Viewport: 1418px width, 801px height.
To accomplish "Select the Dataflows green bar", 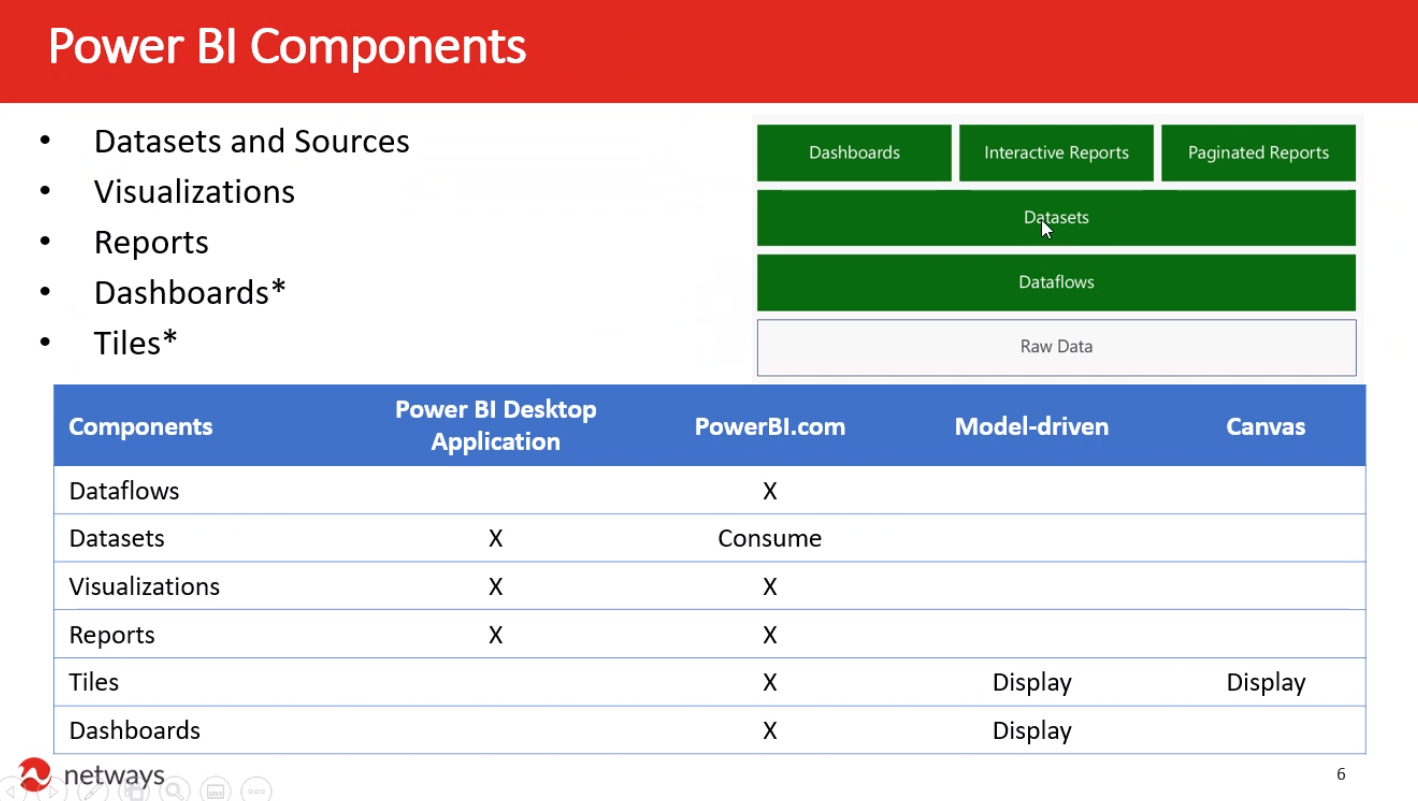I will coord(1056,282).
